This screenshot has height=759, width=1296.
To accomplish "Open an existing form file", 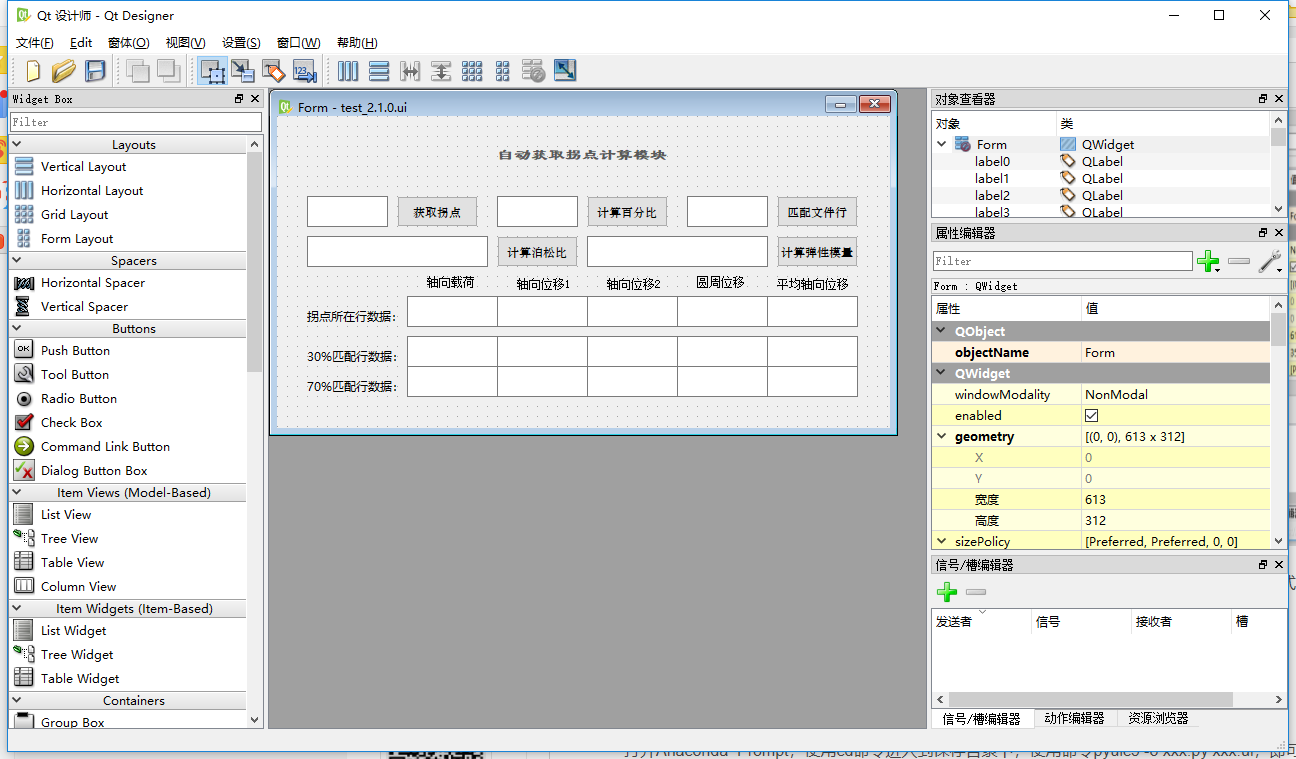I will click(x=62, y=71).
